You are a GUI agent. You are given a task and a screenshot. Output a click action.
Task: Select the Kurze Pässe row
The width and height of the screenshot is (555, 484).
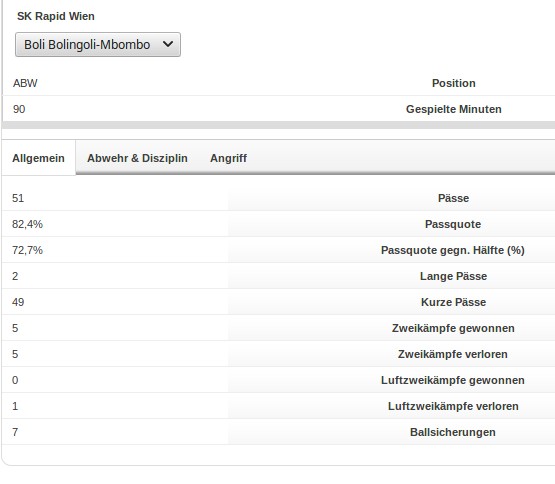279,302
